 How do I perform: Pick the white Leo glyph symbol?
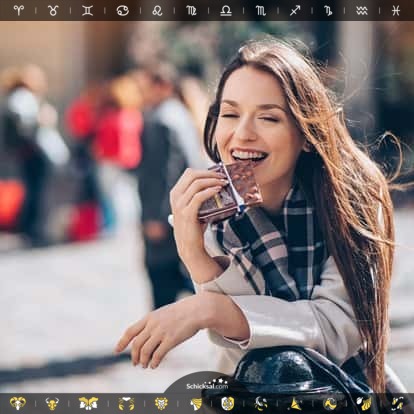157,10
